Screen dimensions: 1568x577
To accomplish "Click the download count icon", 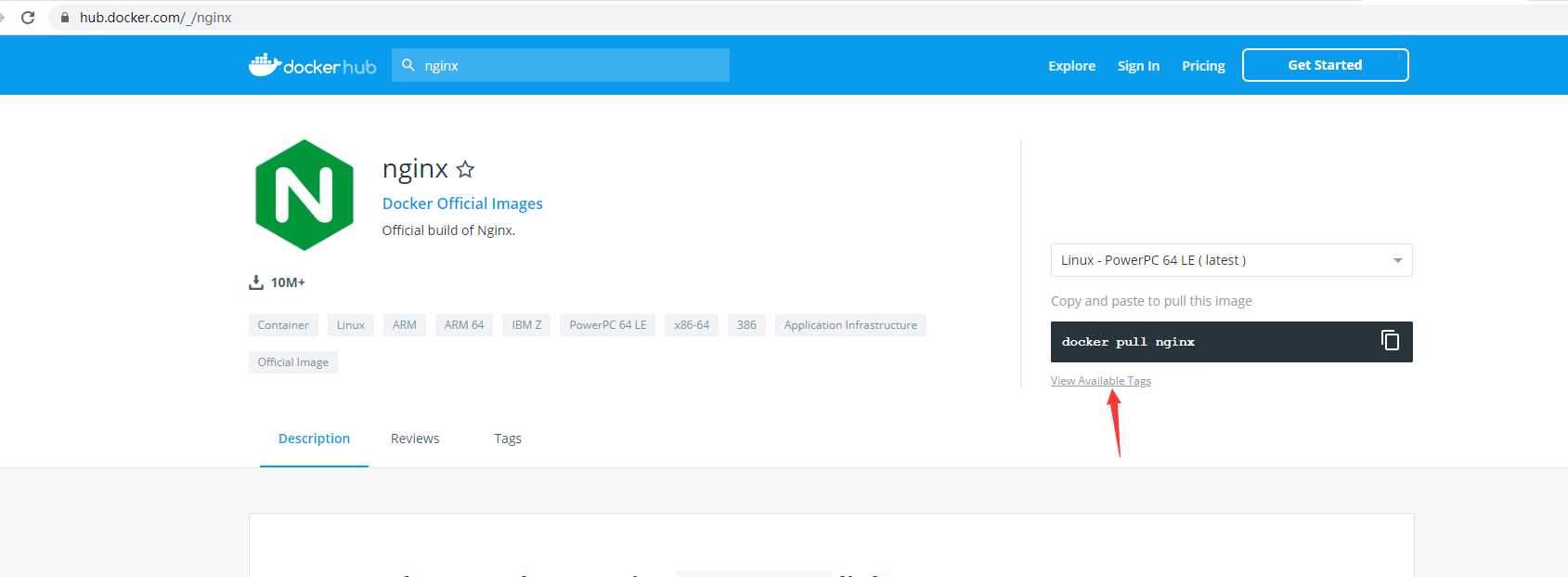I will pos(256,282).
